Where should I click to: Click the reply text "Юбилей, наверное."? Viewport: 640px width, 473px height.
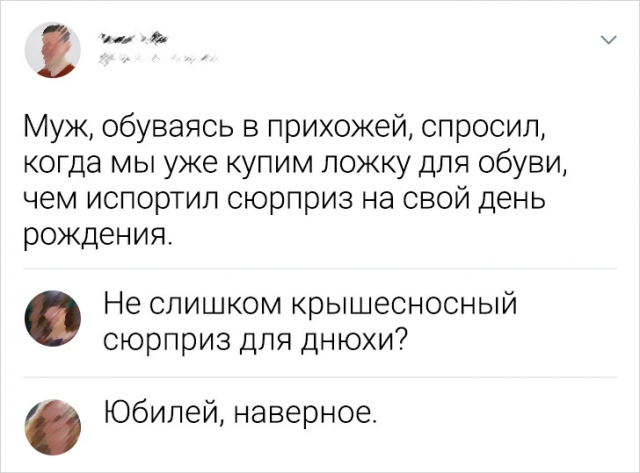[x=241, y=412]
